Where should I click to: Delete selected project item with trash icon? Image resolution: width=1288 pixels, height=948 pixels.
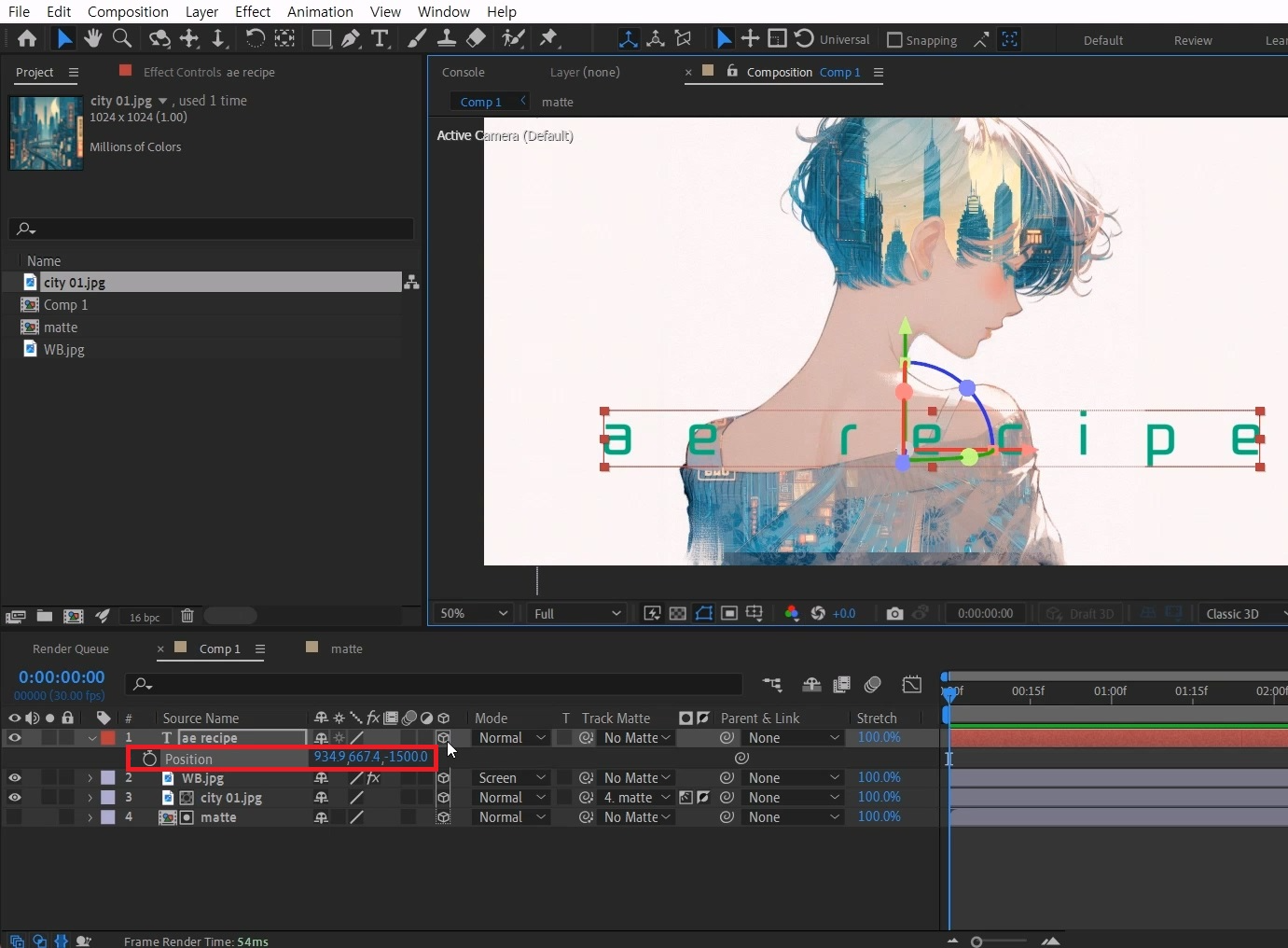187,616
